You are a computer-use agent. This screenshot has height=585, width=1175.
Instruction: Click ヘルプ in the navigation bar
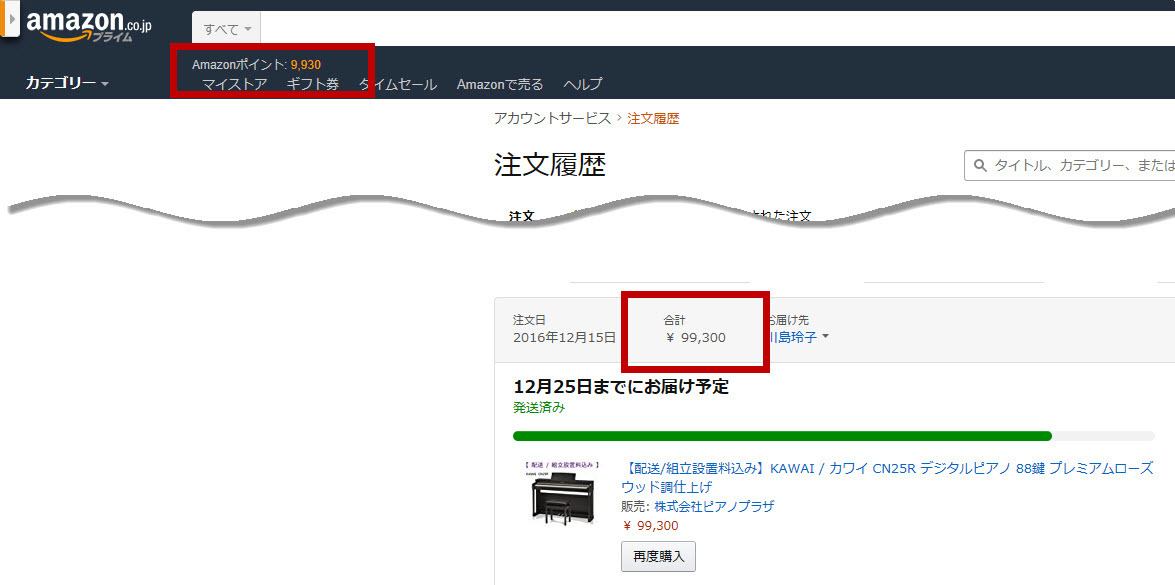582,84
